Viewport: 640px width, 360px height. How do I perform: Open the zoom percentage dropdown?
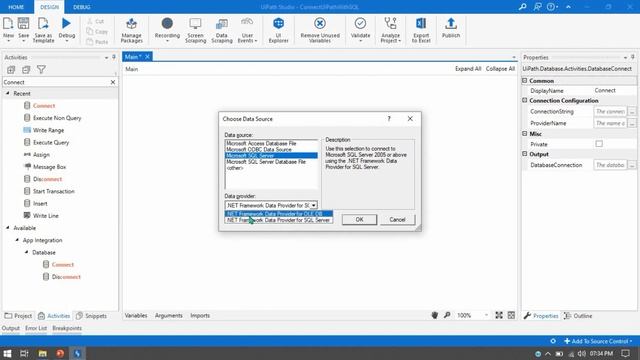tap(486, 315)
